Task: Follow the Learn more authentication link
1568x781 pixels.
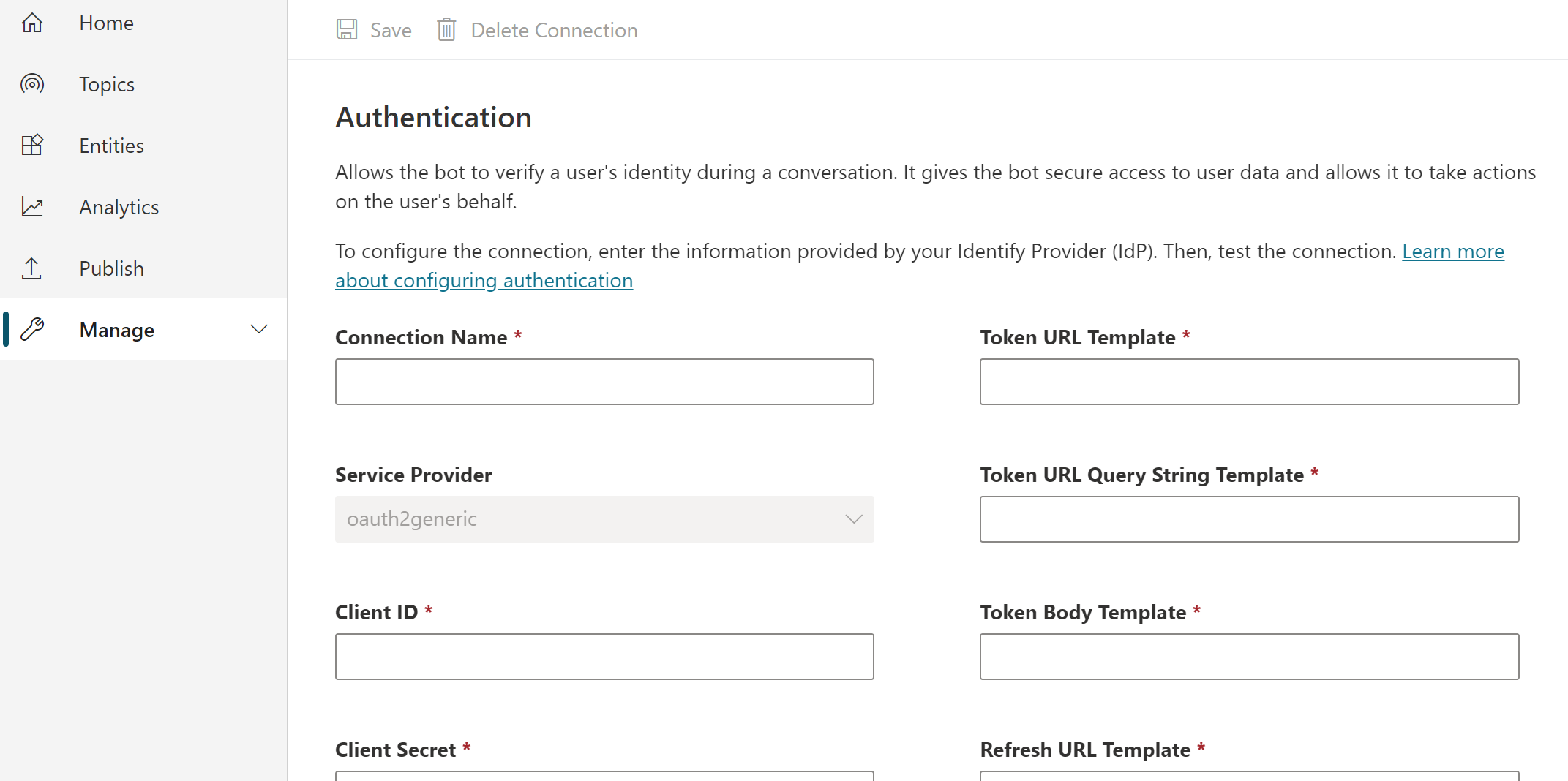Action: pos(1452,252)
